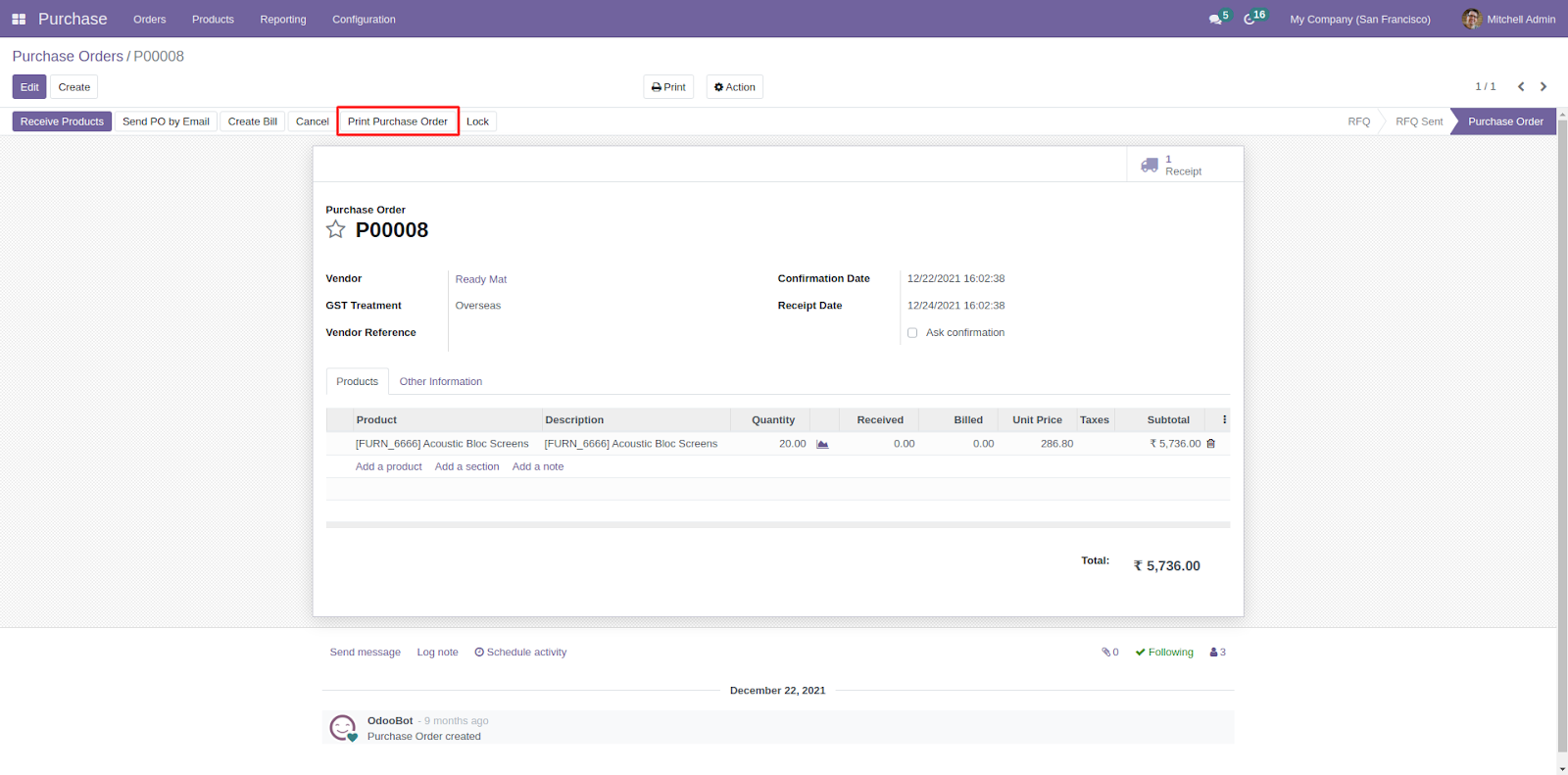Open optional columns menu in table header
1568x775 pixels.
[x=1224, y=420]
